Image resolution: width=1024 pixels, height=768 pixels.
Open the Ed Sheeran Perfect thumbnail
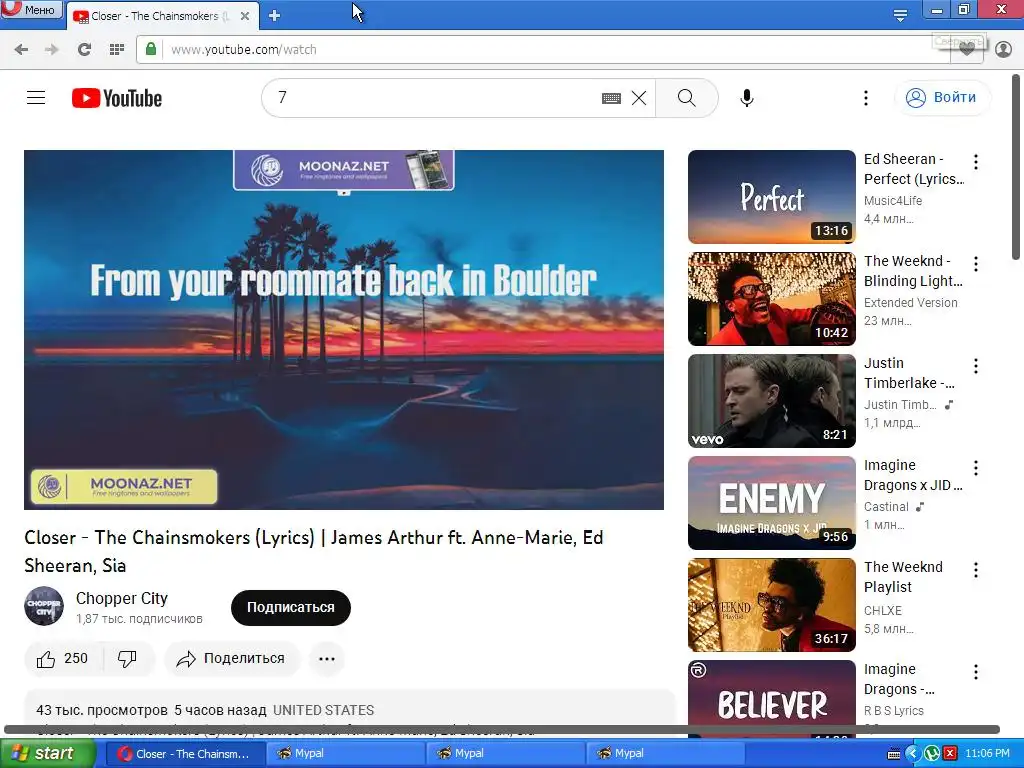(771, 197)
